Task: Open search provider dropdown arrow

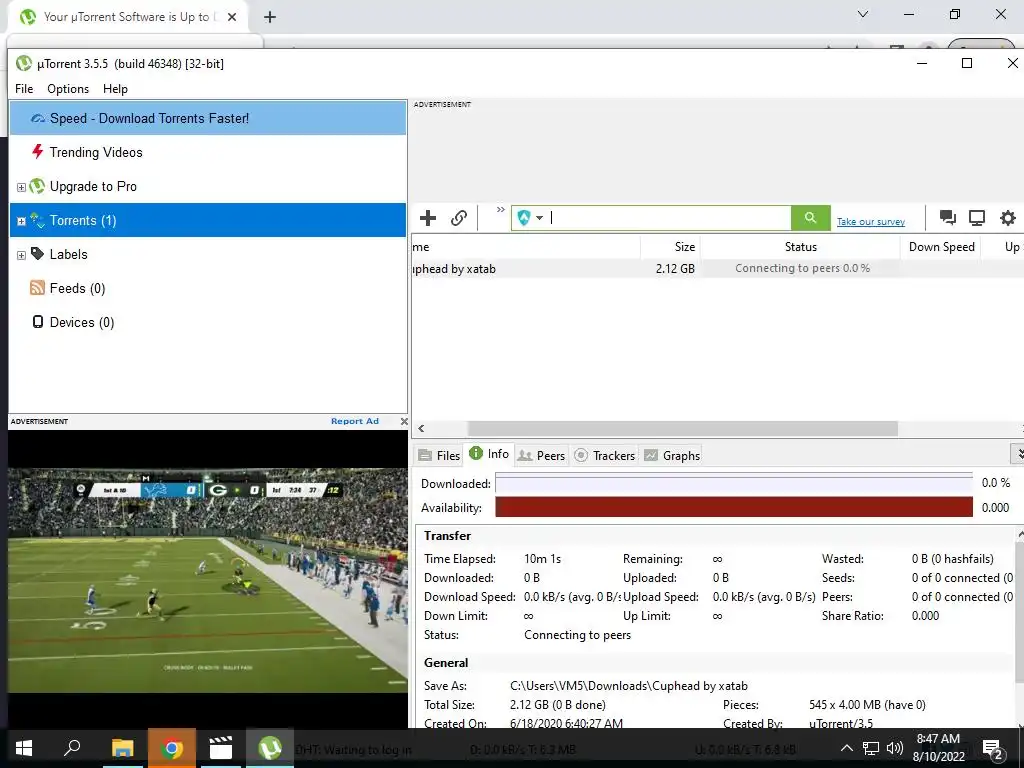Action: pos(539,218)
